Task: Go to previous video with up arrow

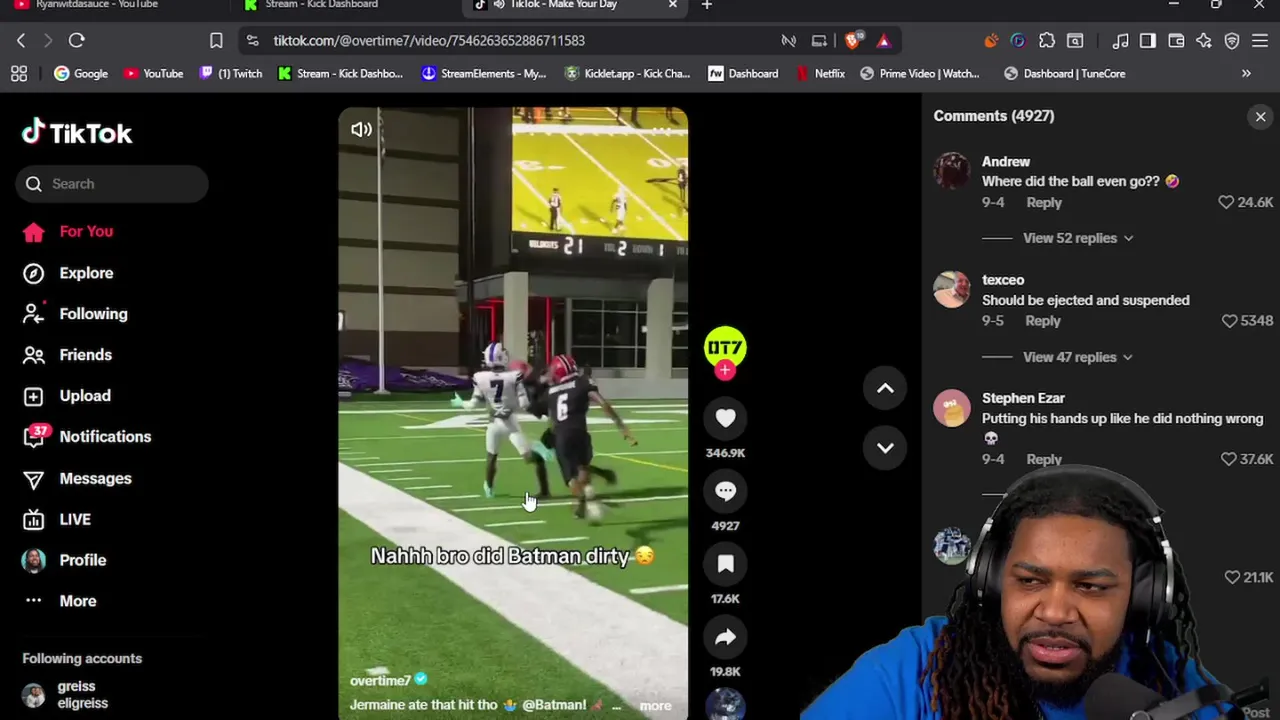Action: (885, 388)
